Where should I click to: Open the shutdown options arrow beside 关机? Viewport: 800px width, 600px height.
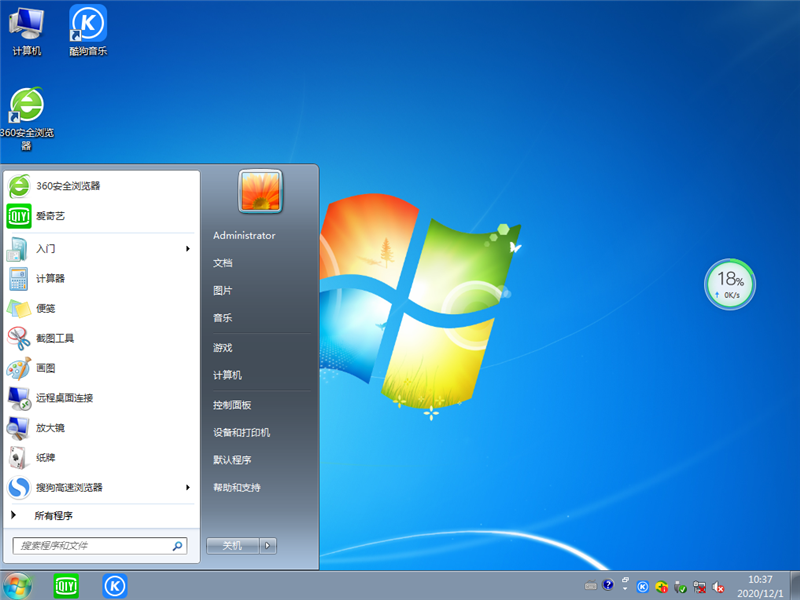click(265, 547)
